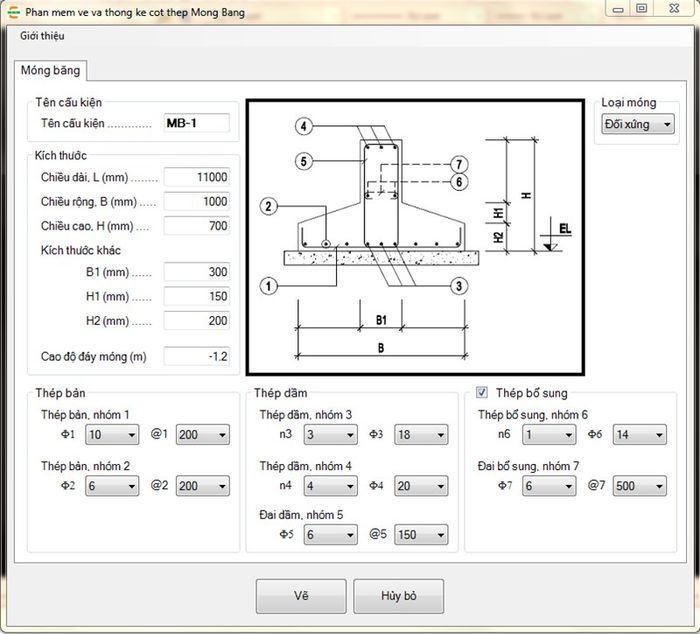Viewport: 700px width, 634px height.
Task: Select the Móng băng tab
Action: 50,71
